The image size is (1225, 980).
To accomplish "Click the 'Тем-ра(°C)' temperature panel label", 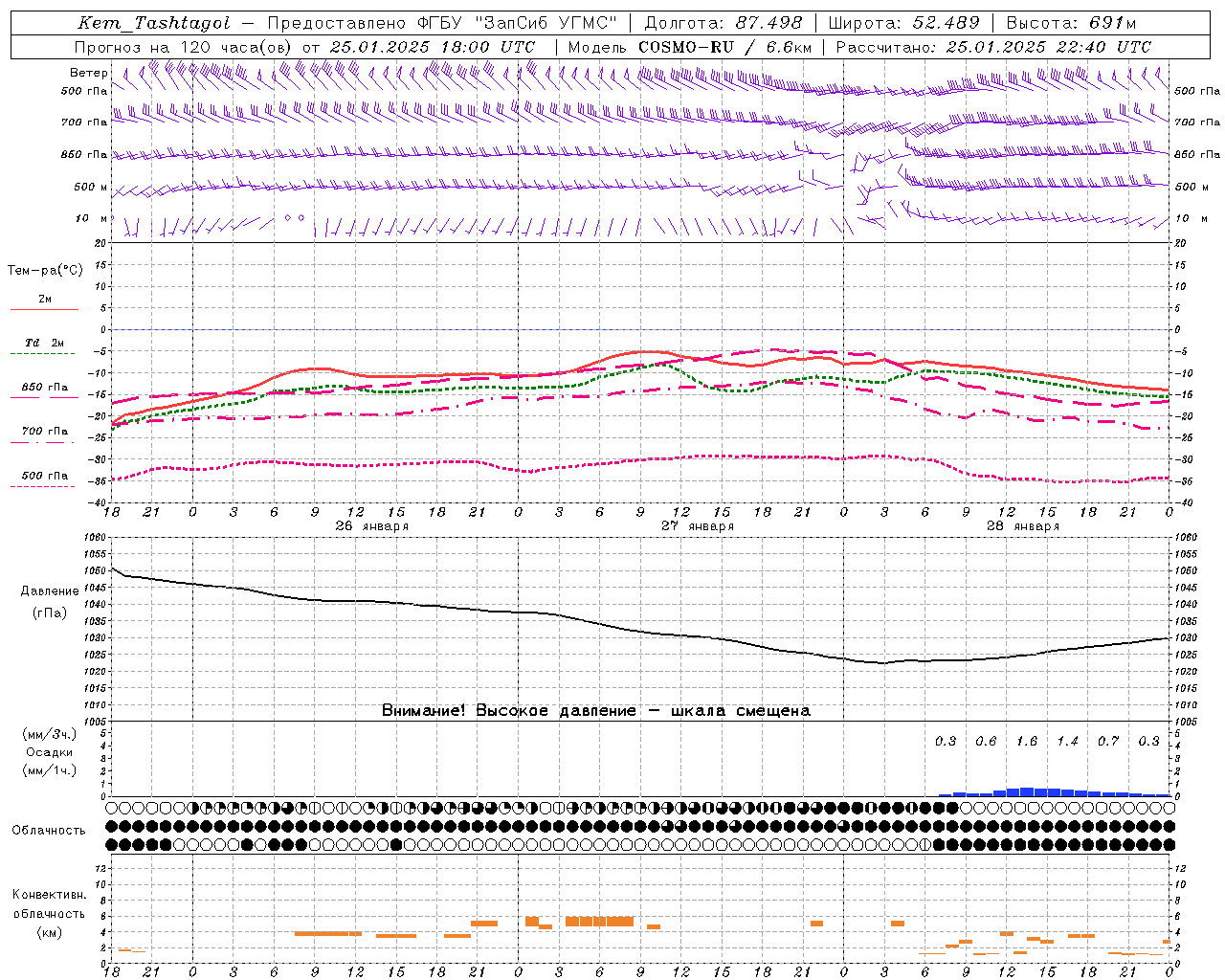I will click(45, 271).
